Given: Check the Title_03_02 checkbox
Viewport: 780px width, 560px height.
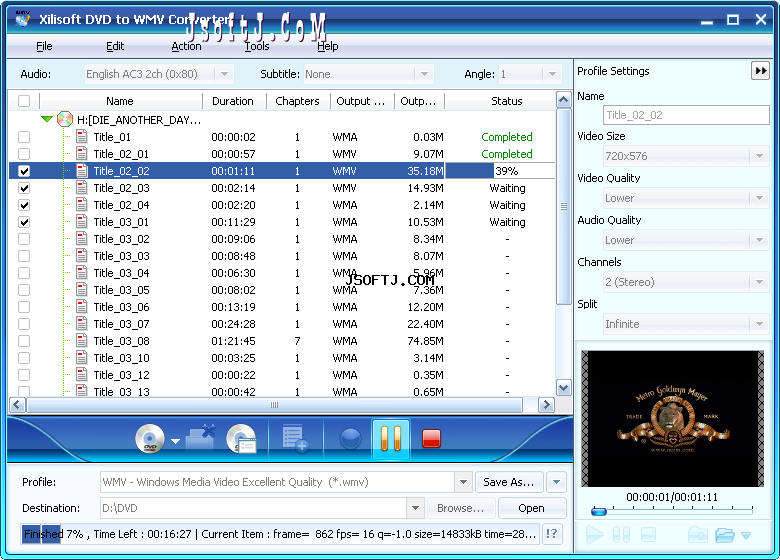Looking at the screenshot, I should tap(24, 239).
